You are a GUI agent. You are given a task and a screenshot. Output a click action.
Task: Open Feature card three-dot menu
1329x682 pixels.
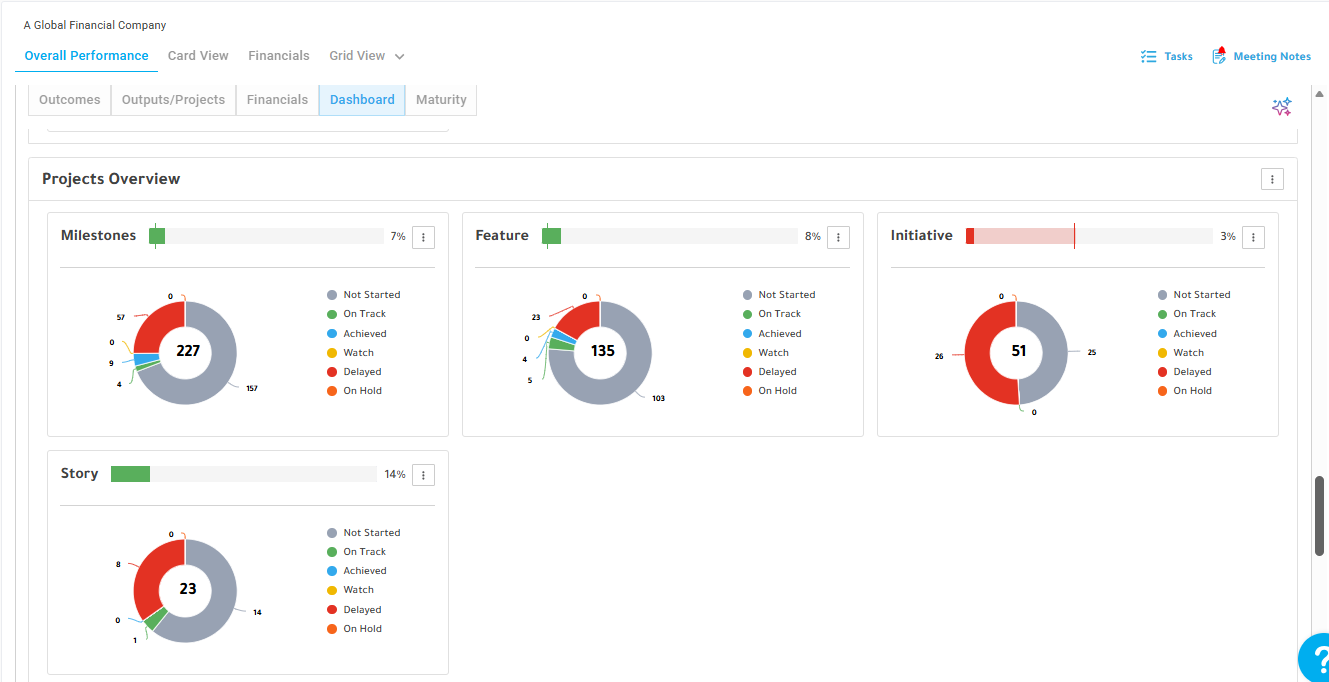pyautogui.click(x=838, y=237)
